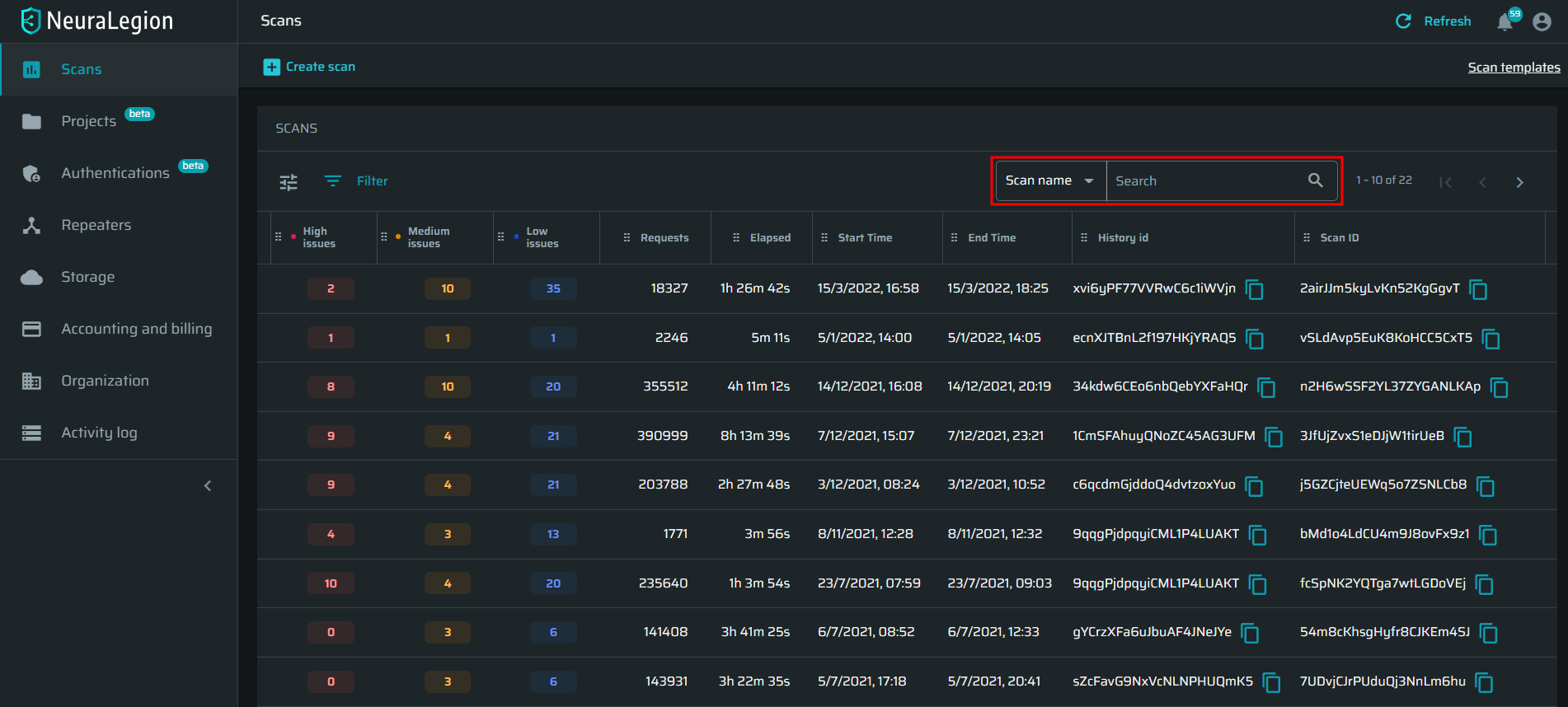Click the Scans chart icon in sidebar
This screenshot has width=1568, height=707.
(31, 69)
